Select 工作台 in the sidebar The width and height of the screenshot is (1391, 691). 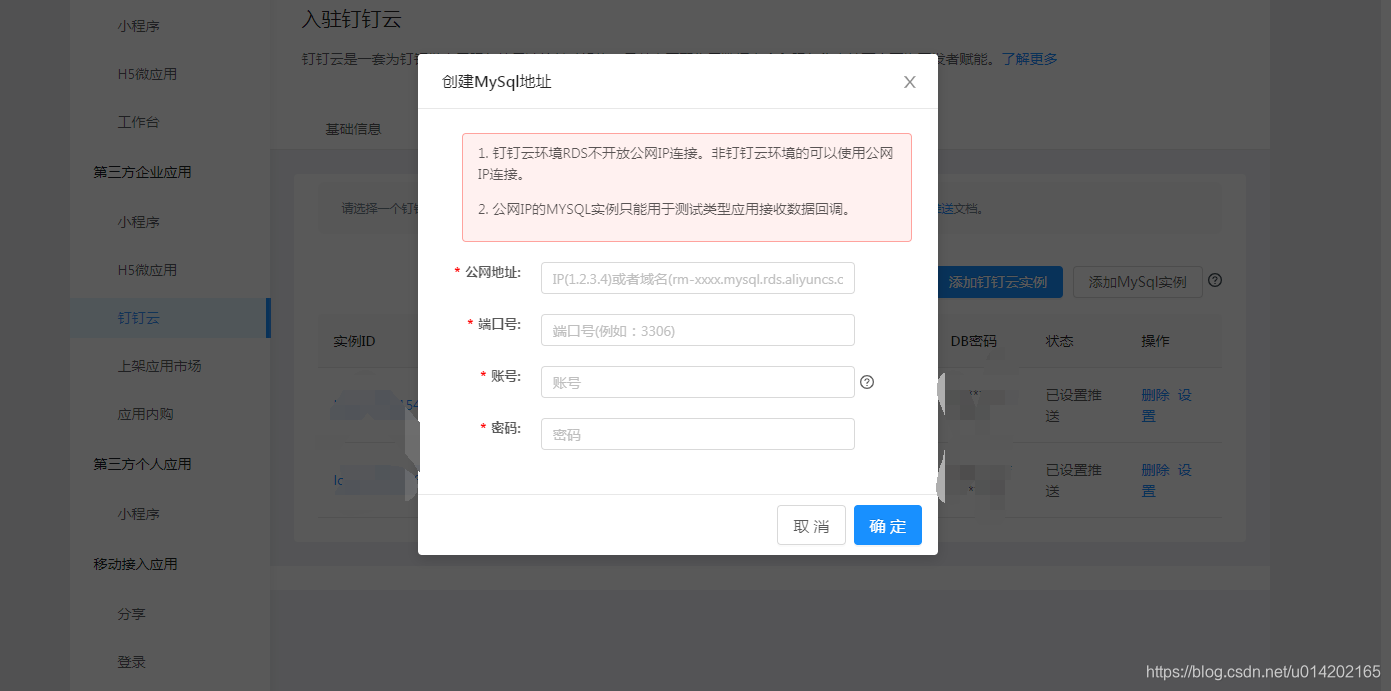138,122
